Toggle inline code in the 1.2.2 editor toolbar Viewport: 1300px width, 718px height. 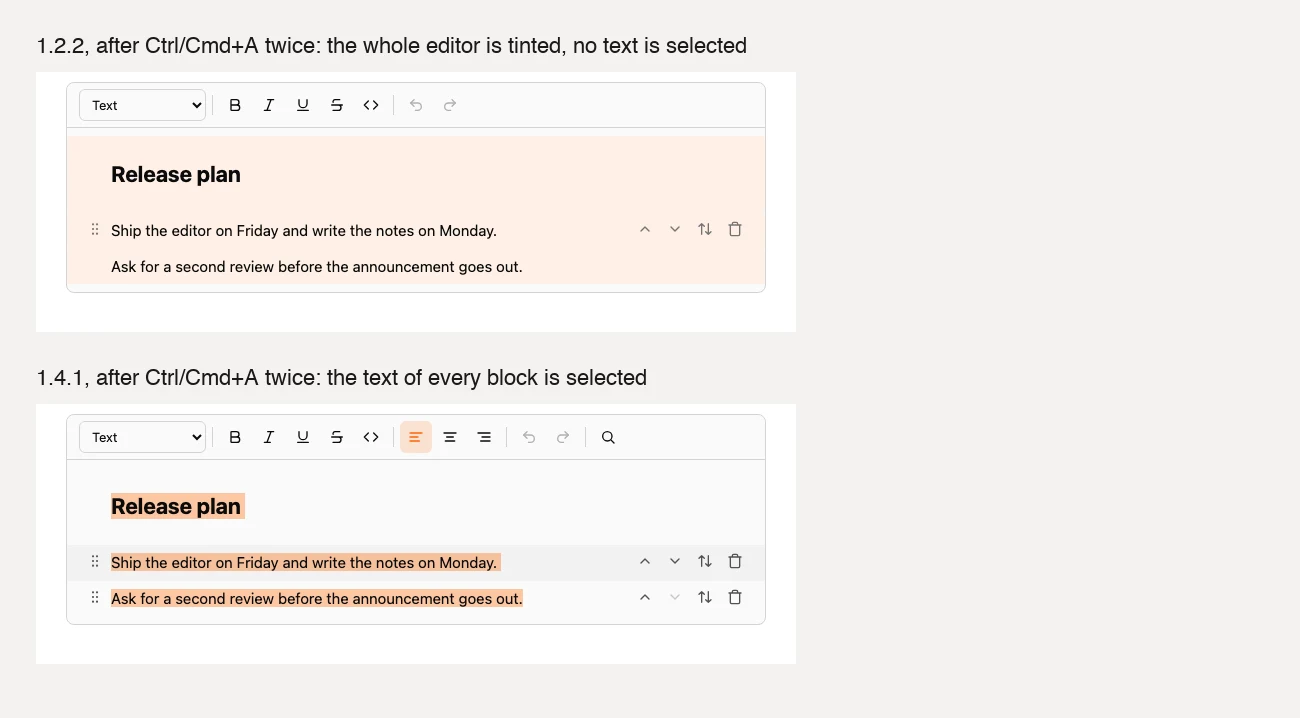coord(371,105)
